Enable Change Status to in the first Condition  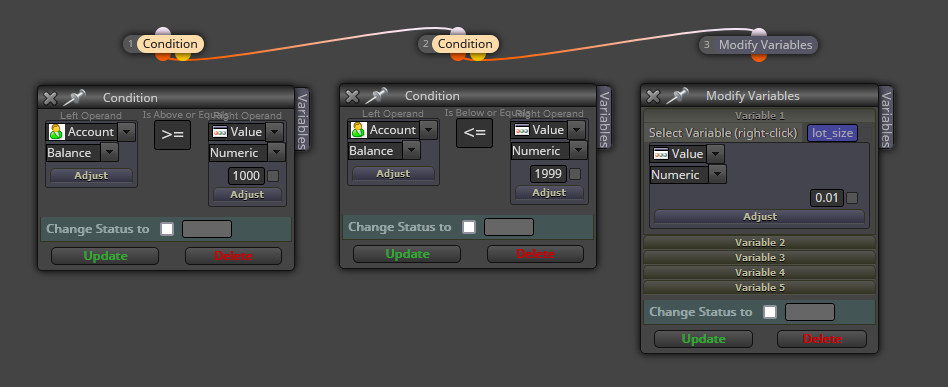pyautogui.click(x=167, y=229)
